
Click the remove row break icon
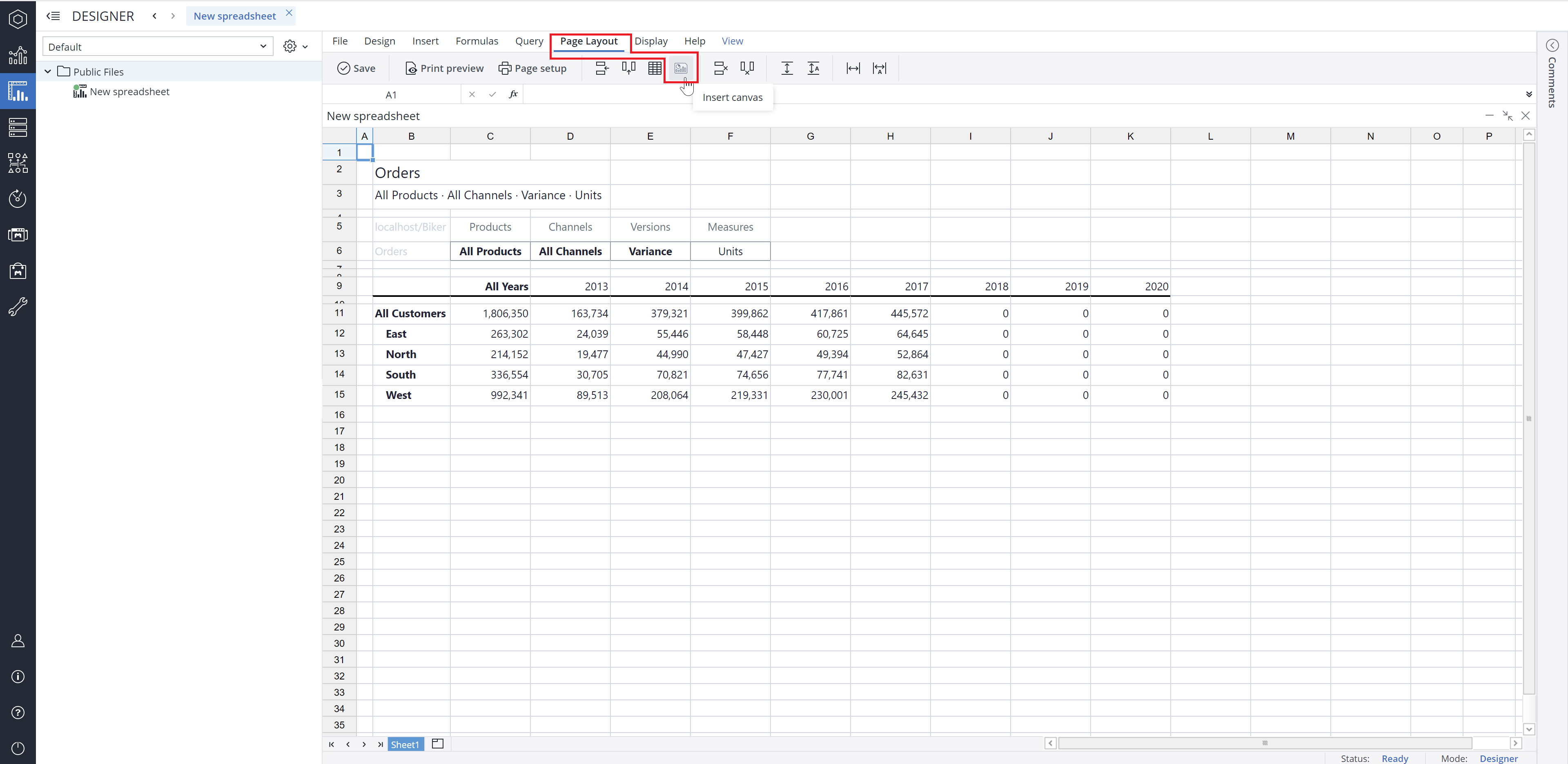coord(721,68)
